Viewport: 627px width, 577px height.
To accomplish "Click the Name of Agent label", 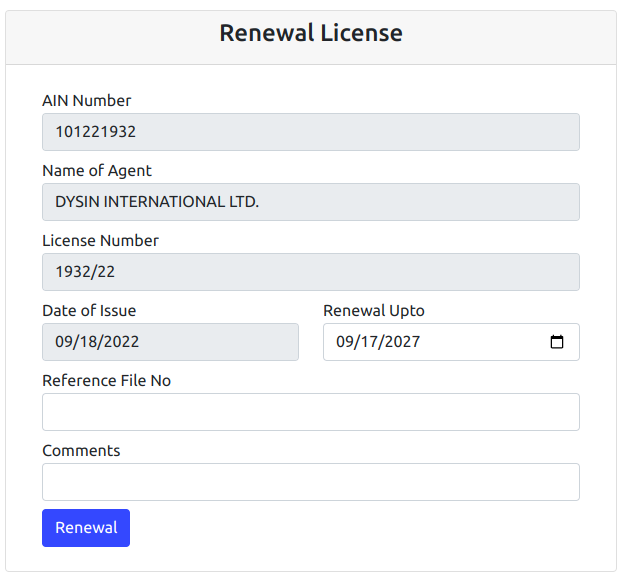I will (97, 171).
